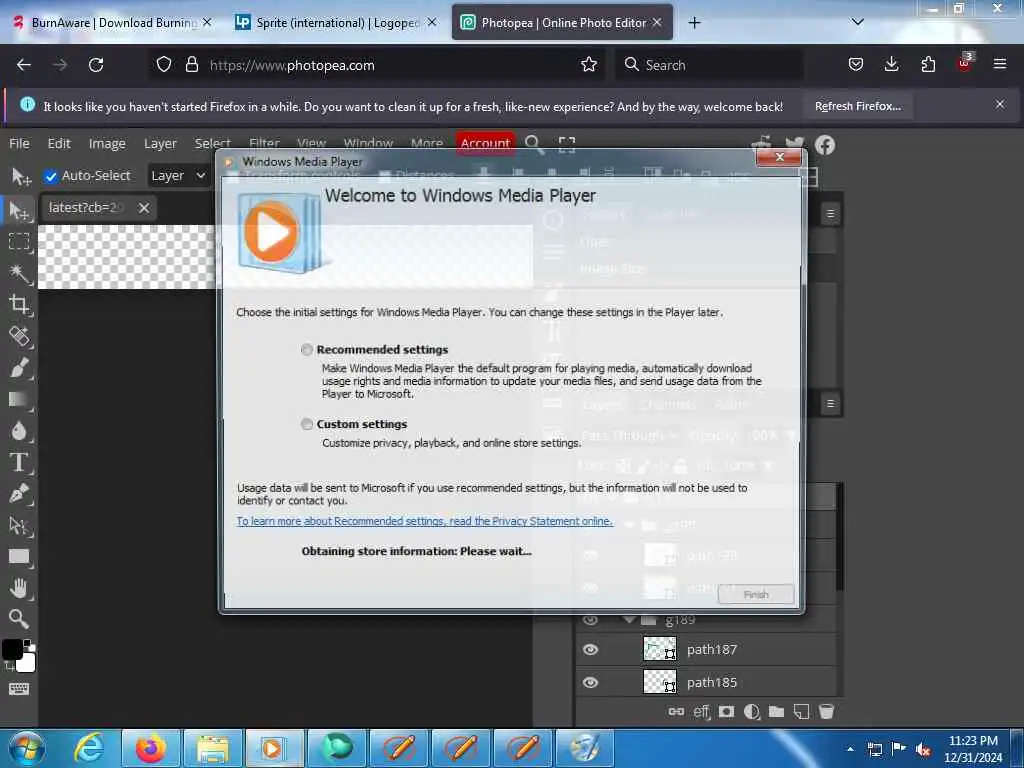Select the Hand tool
This screenshot has width=1024, height=768.
pos(19,588)
